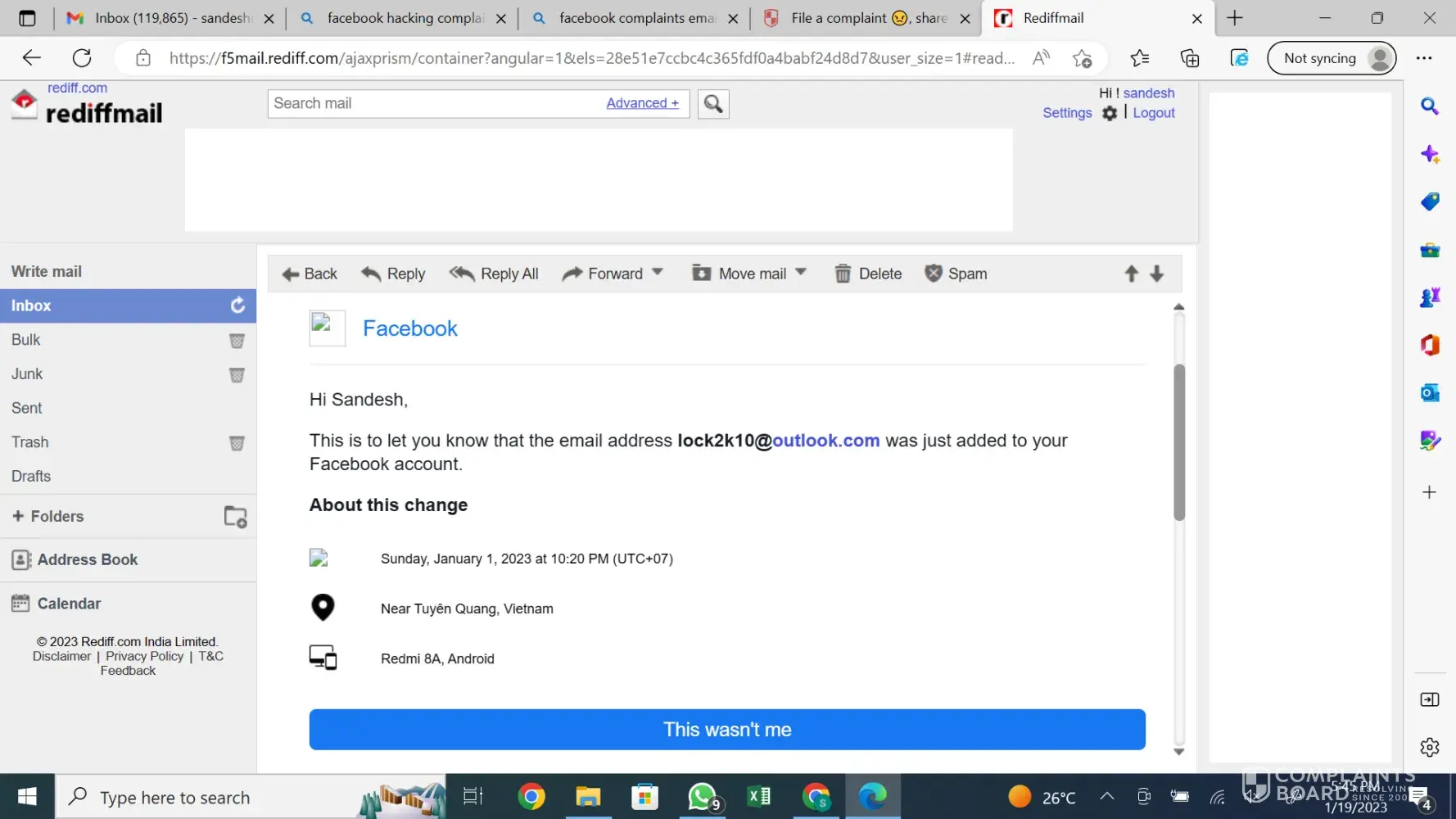Image resolution: width=1456 pixels, height=819 pixels.
Task: Reload the page
Action: click(x=82, y=58)
